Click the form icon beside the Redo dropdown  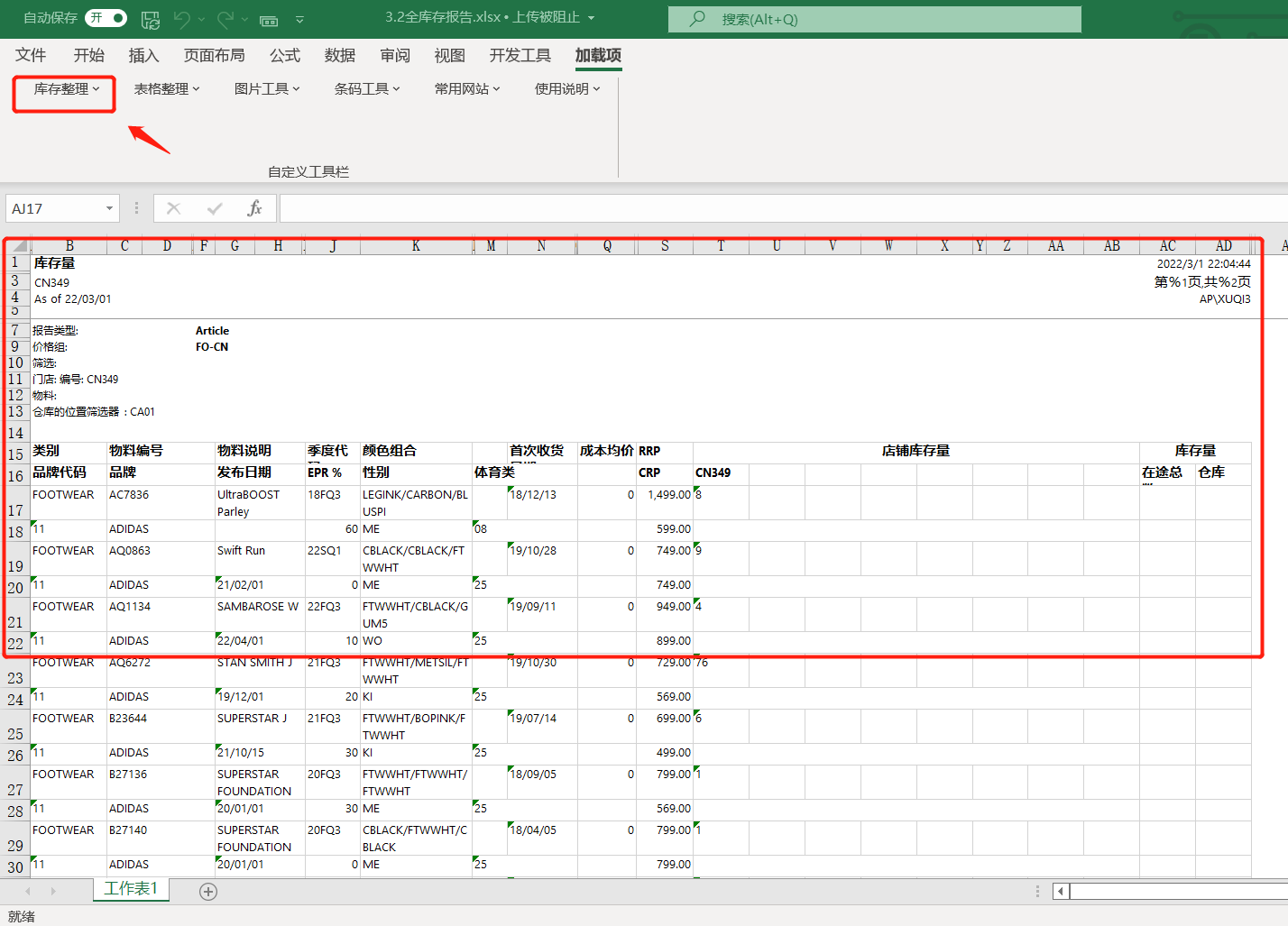269,20
